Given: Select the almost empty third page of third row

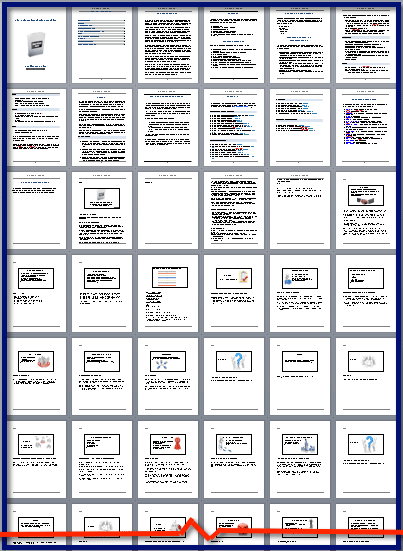Looking at the screenshot, I should (168, 210).
